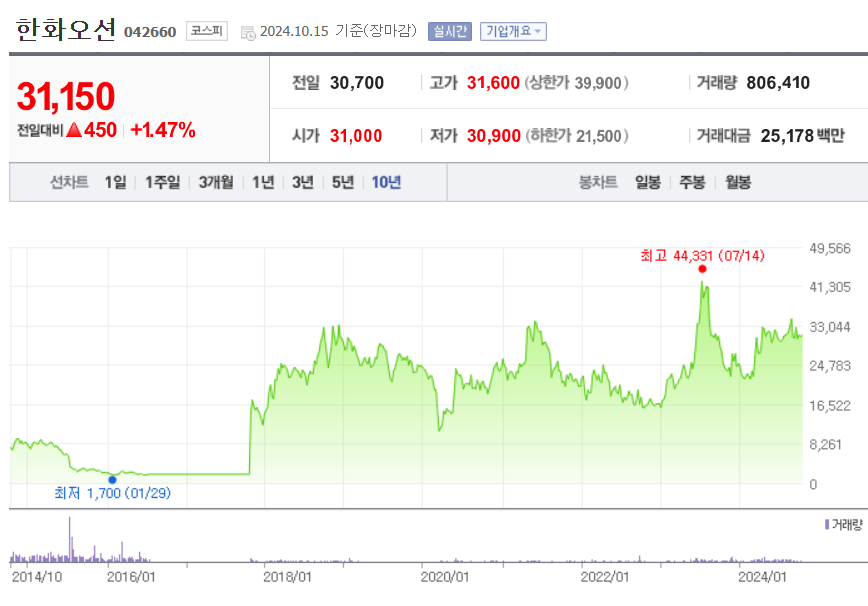
Task: Click the 2016/01 axis label
Action: 131,577
